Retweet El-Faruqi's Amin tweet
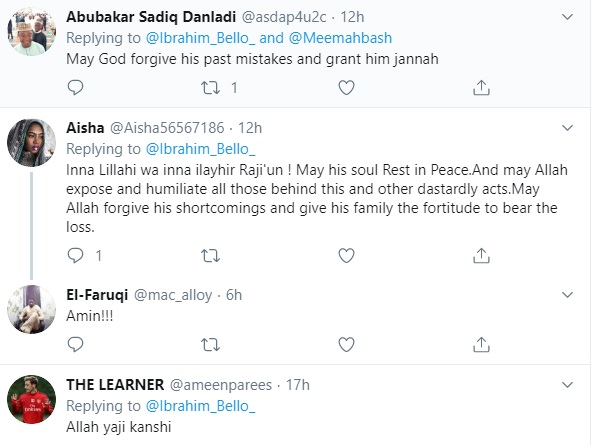604x445 pixels. coord(211,344)
